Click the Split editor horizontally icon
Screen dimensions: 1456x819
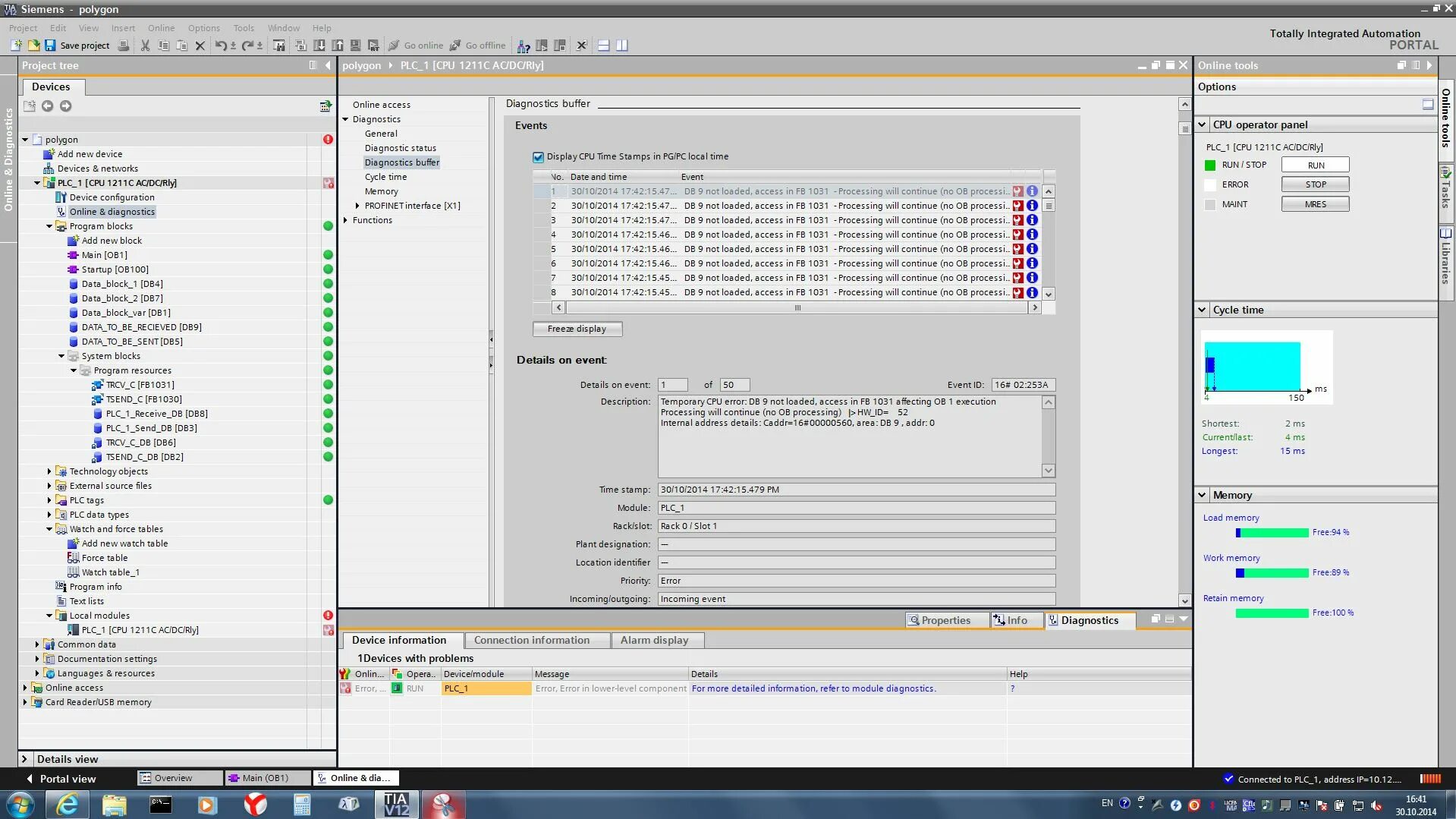click(x=604, y=46)
